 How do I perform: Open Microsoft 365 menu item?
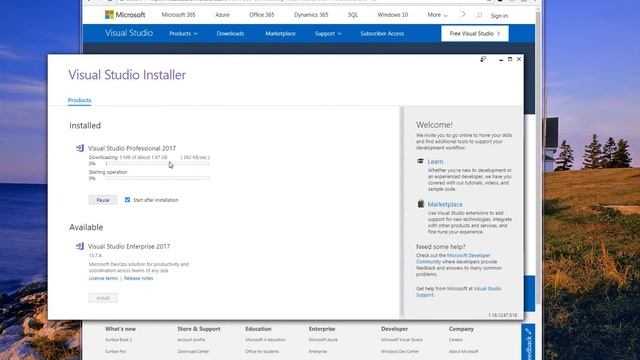[178, 15]
